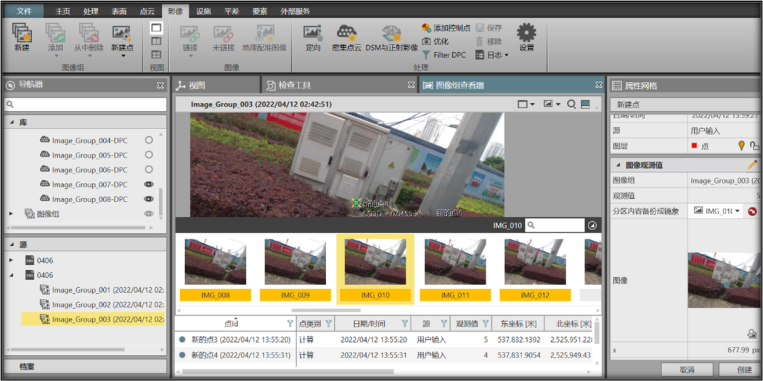This screenshot has height=381, width=763.
Task: Click the Filter DPC funnel icon
Action: (426, 55)
